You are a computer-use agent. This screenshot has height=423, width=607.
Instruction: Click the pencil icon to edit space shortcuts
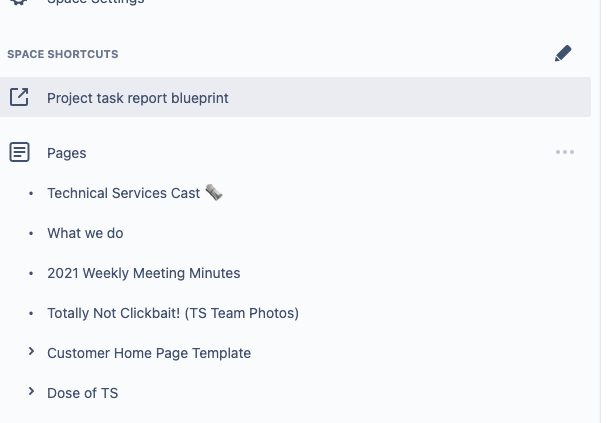click(x=563, y=53)
